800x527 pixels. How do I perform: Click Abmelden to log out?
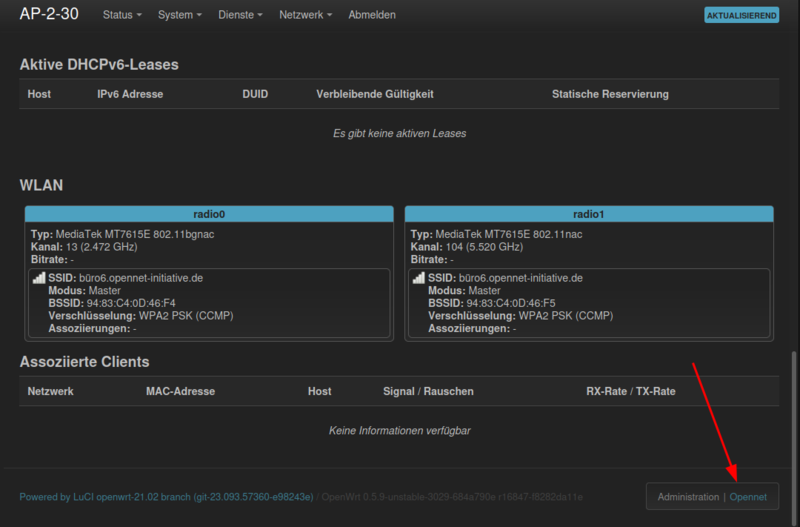tap(372, 15)
